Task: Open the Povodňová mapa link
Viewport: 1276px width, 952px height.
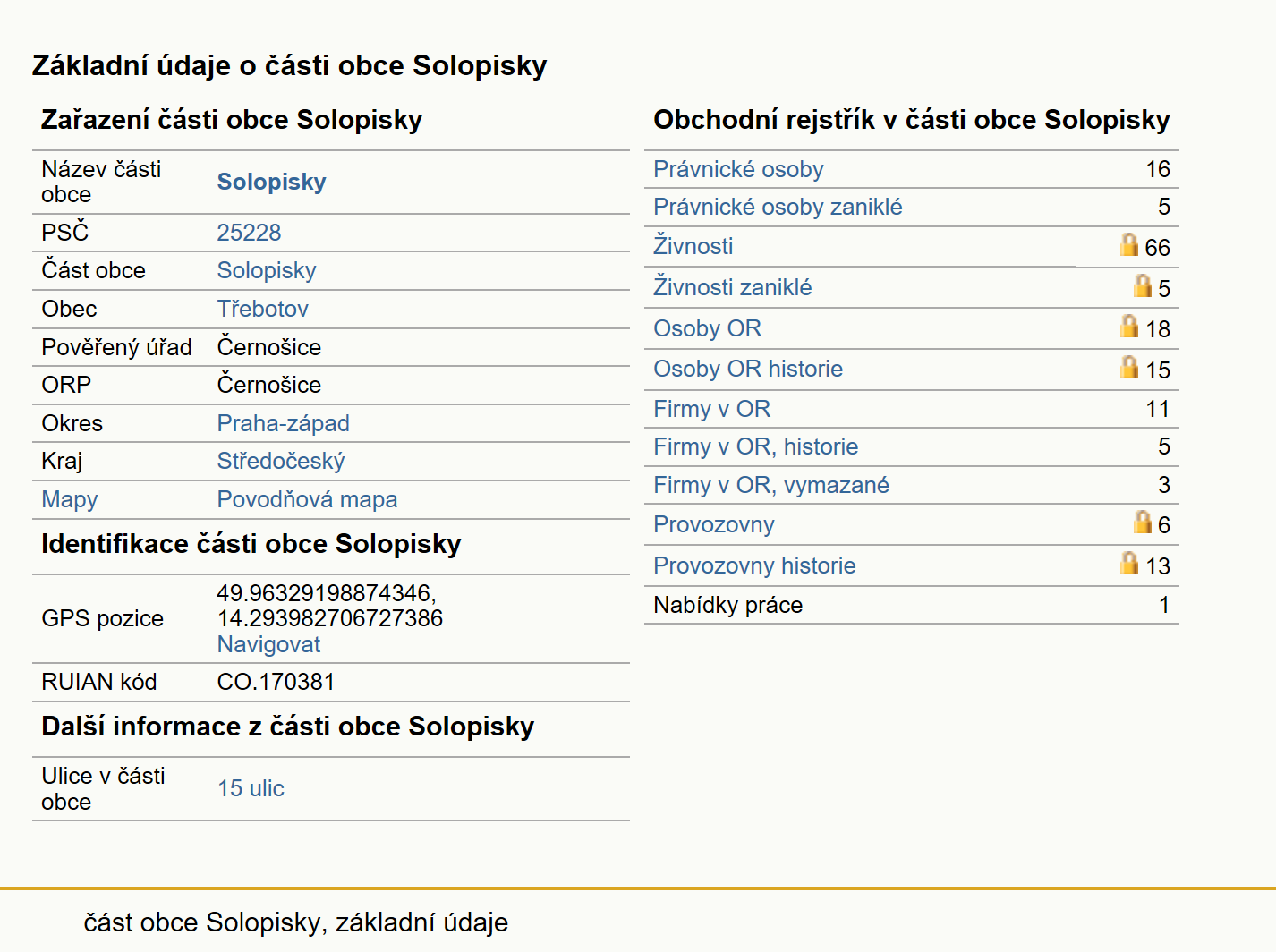Action: pos(307,499)
